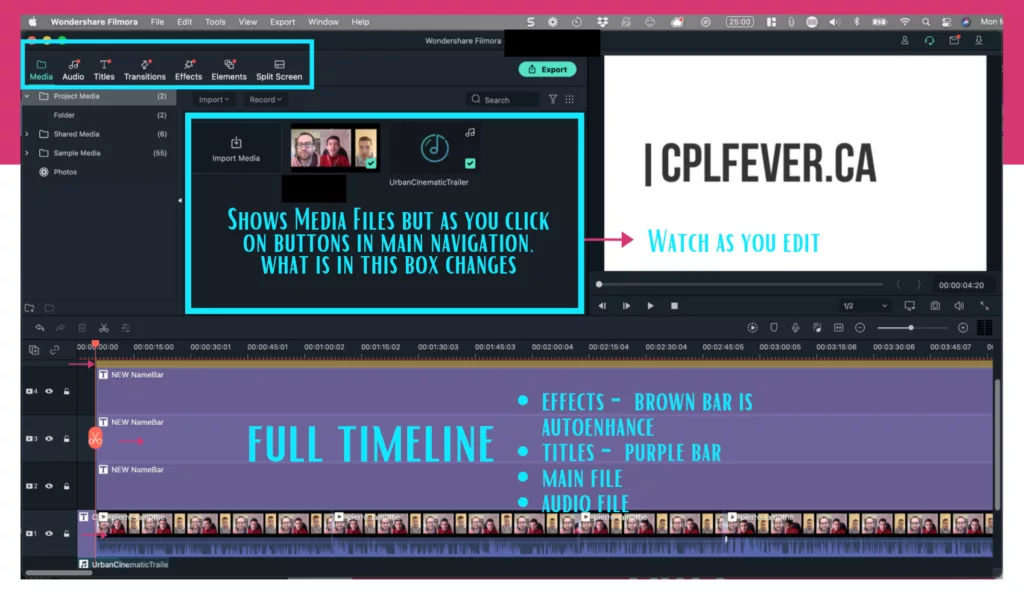Click the zoom to fit timeline icon
Viewport: 1024px width, 593px height.
tap(839, 328)
